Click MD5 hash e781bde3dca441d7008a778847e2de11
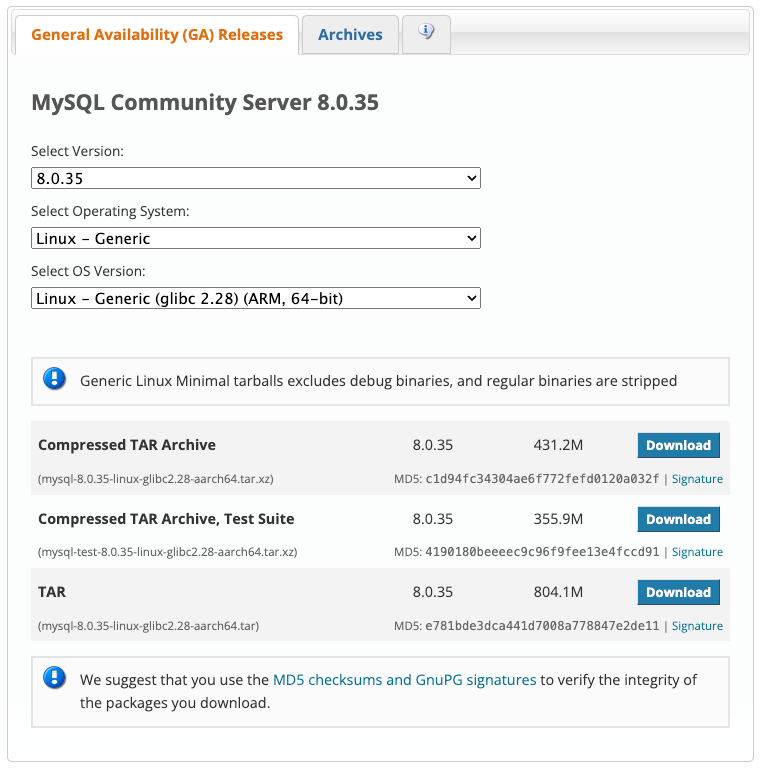Screen dimensions: 761x770 click(542, 626)
